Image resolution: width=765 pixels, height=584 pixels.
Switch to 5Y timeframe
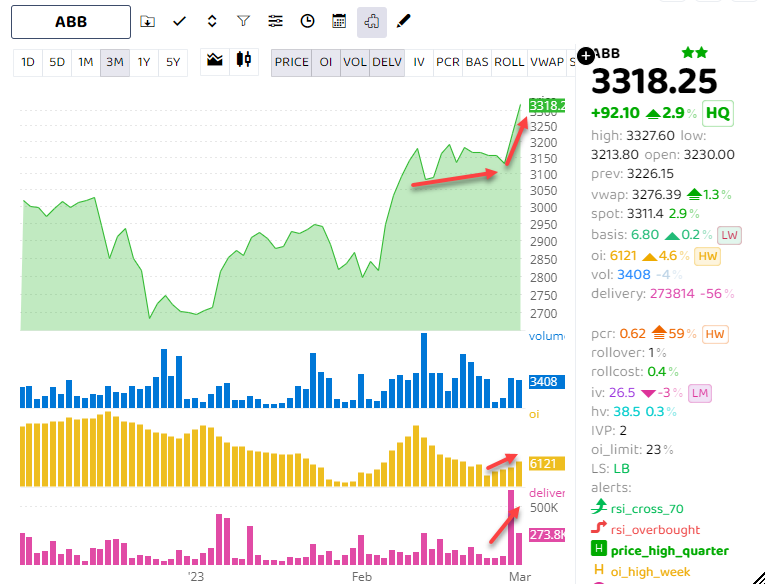coord(173,62)
